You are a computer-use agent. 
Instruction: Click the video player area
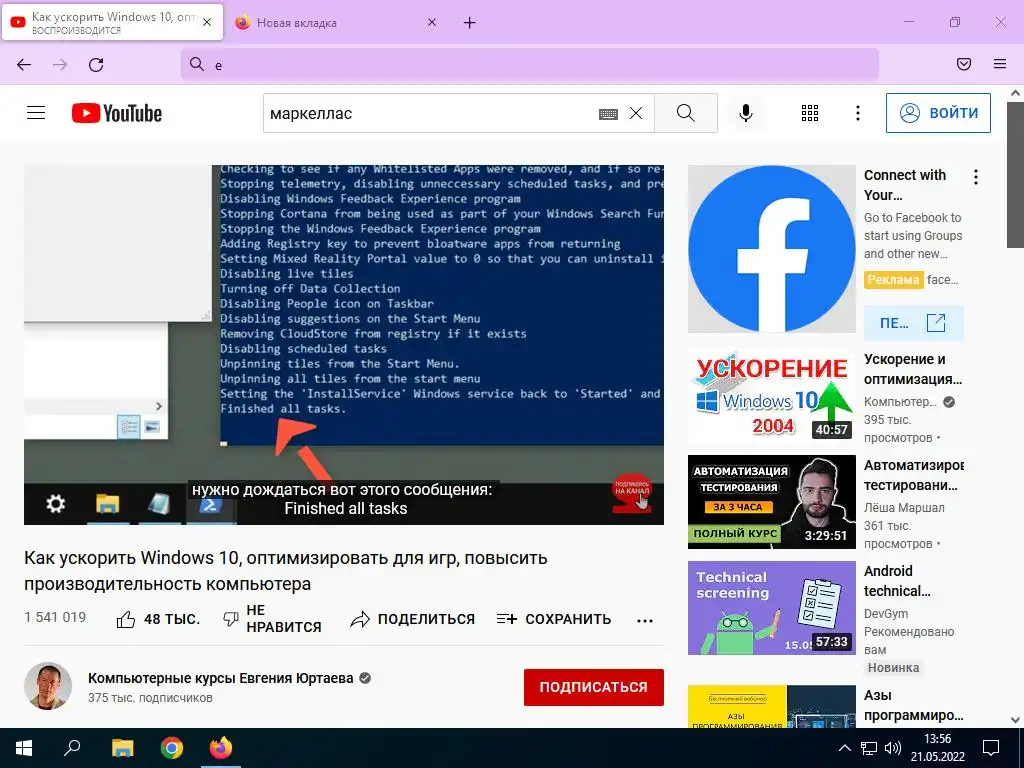(x=344, y=344)
